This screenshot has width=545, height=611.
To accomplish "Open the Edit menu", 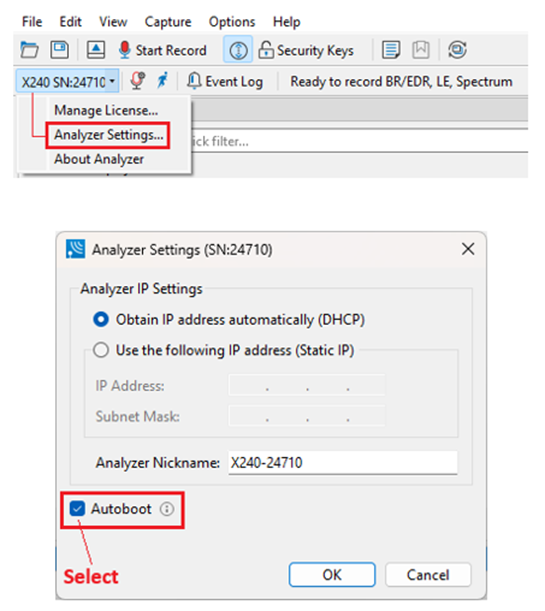I will (70, 22).
